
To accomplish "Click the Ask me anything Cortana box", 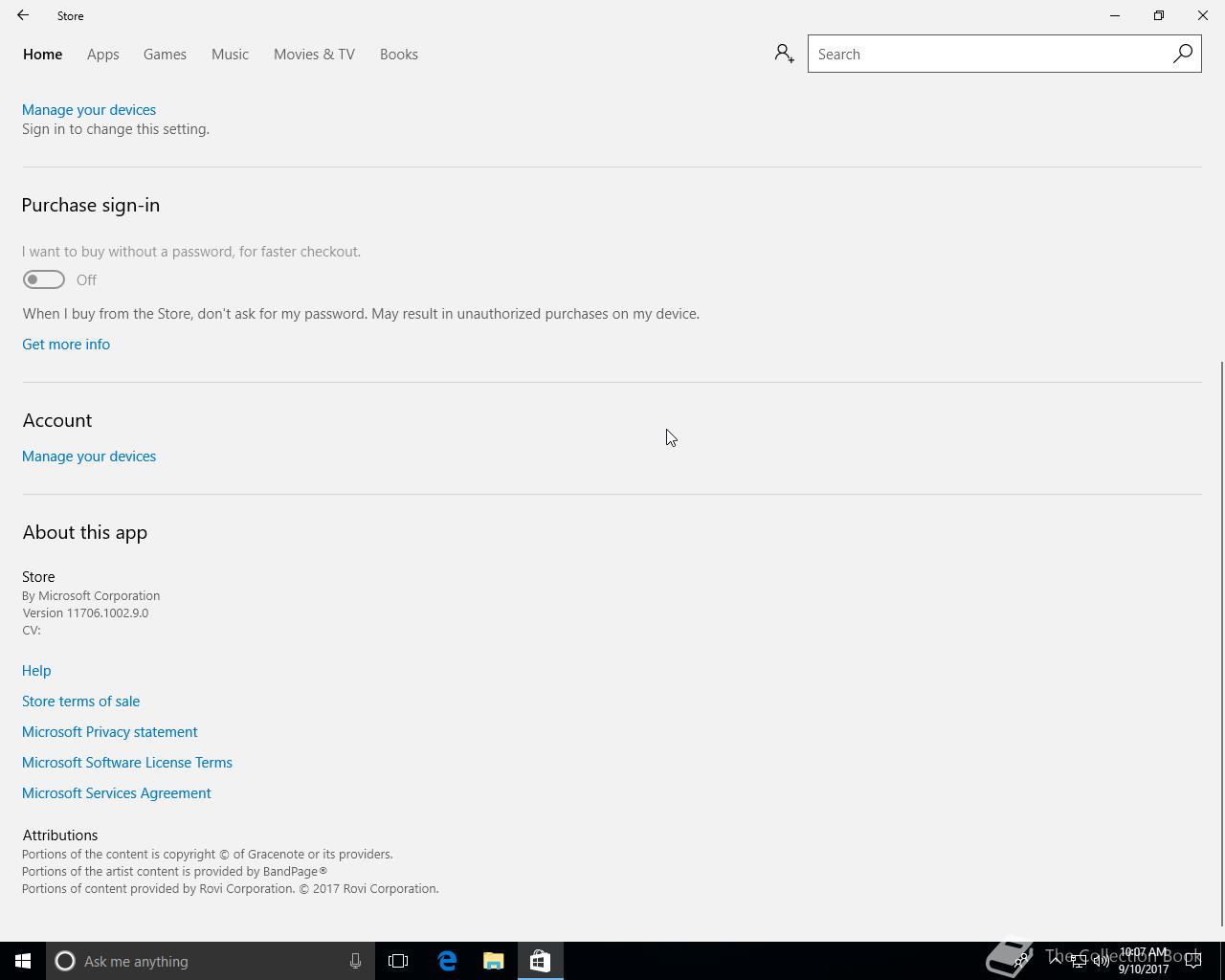I will tap(209, 961).
